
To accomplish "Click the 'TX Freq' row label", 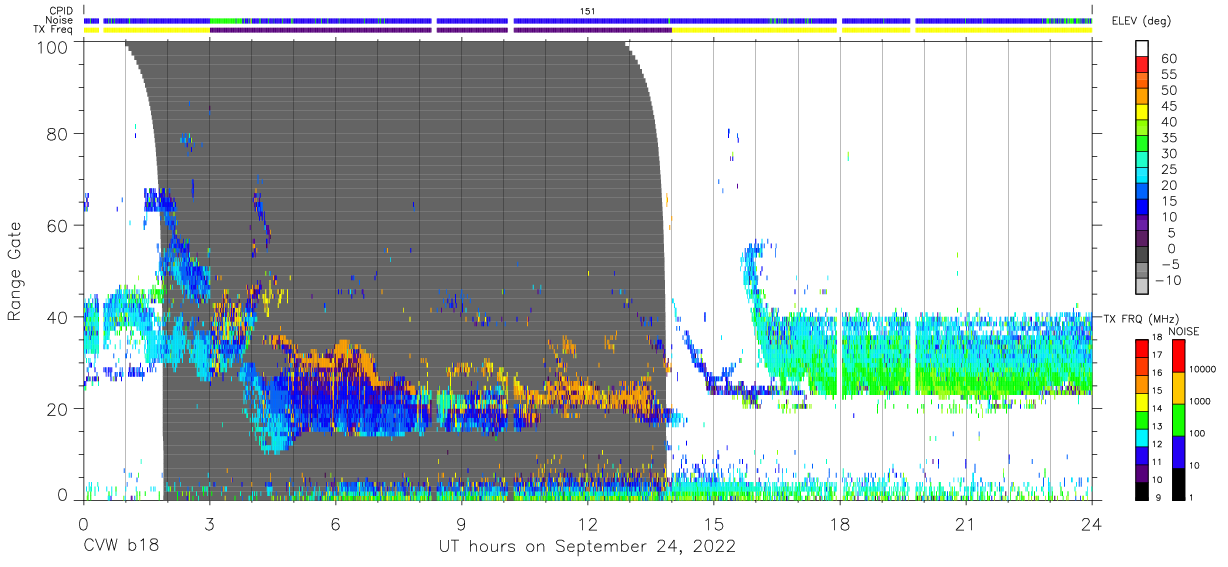I will pos(55,30).
